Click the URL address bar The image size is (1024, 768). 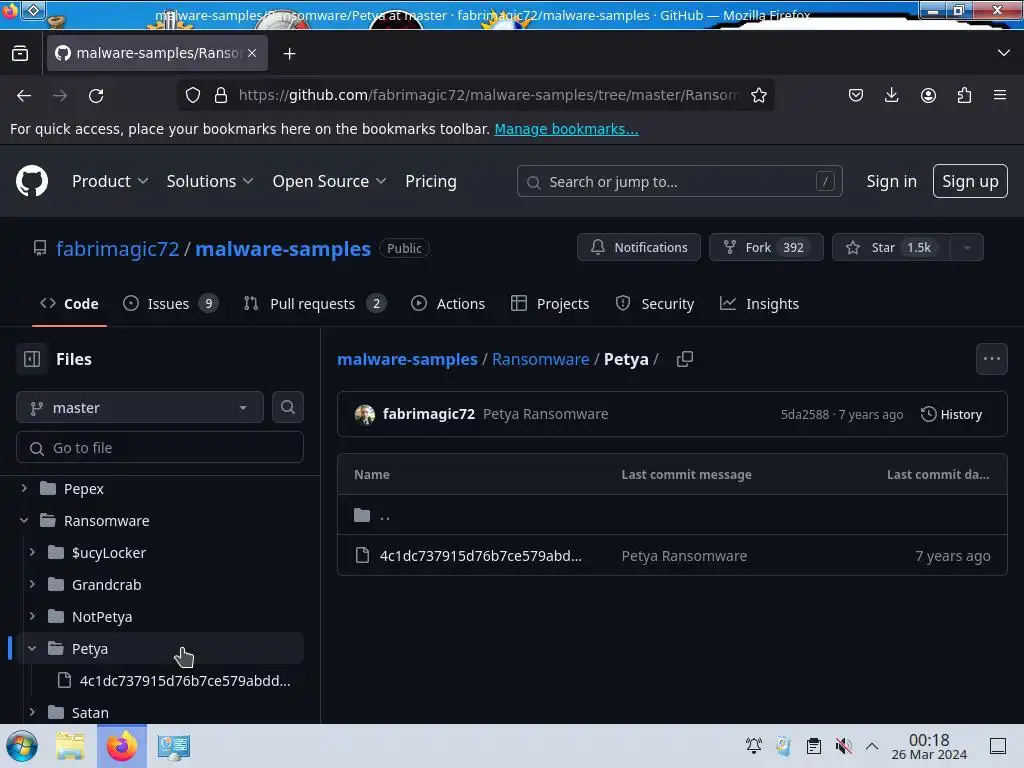487,95
